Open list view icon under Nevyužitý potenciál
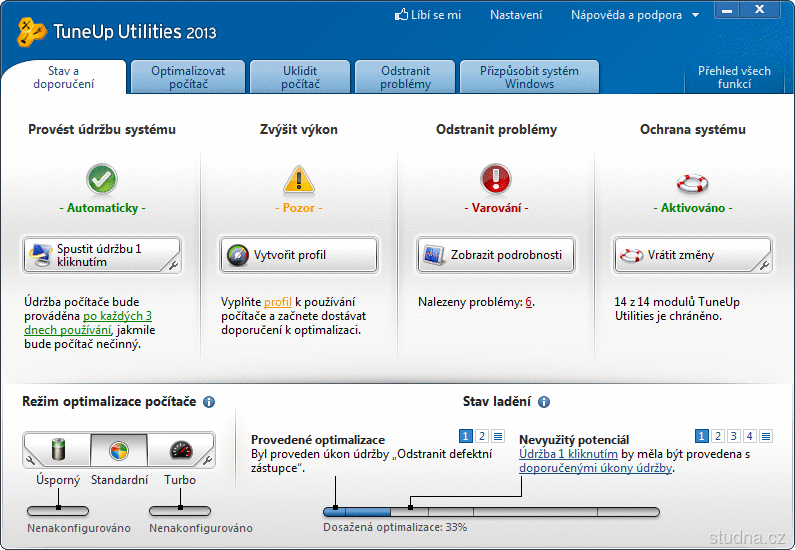Image resolution: width=795 pixels, height=550 pixels. [766, 436]
